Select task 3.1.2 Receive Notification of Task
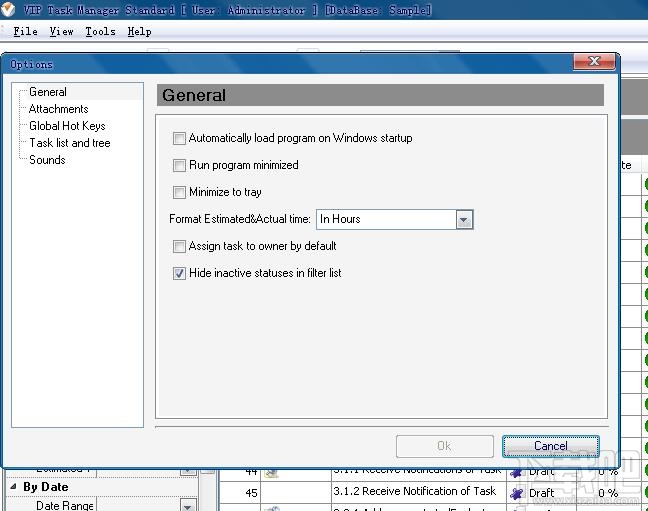Viewport: 648px width, 511px height. 415,491
